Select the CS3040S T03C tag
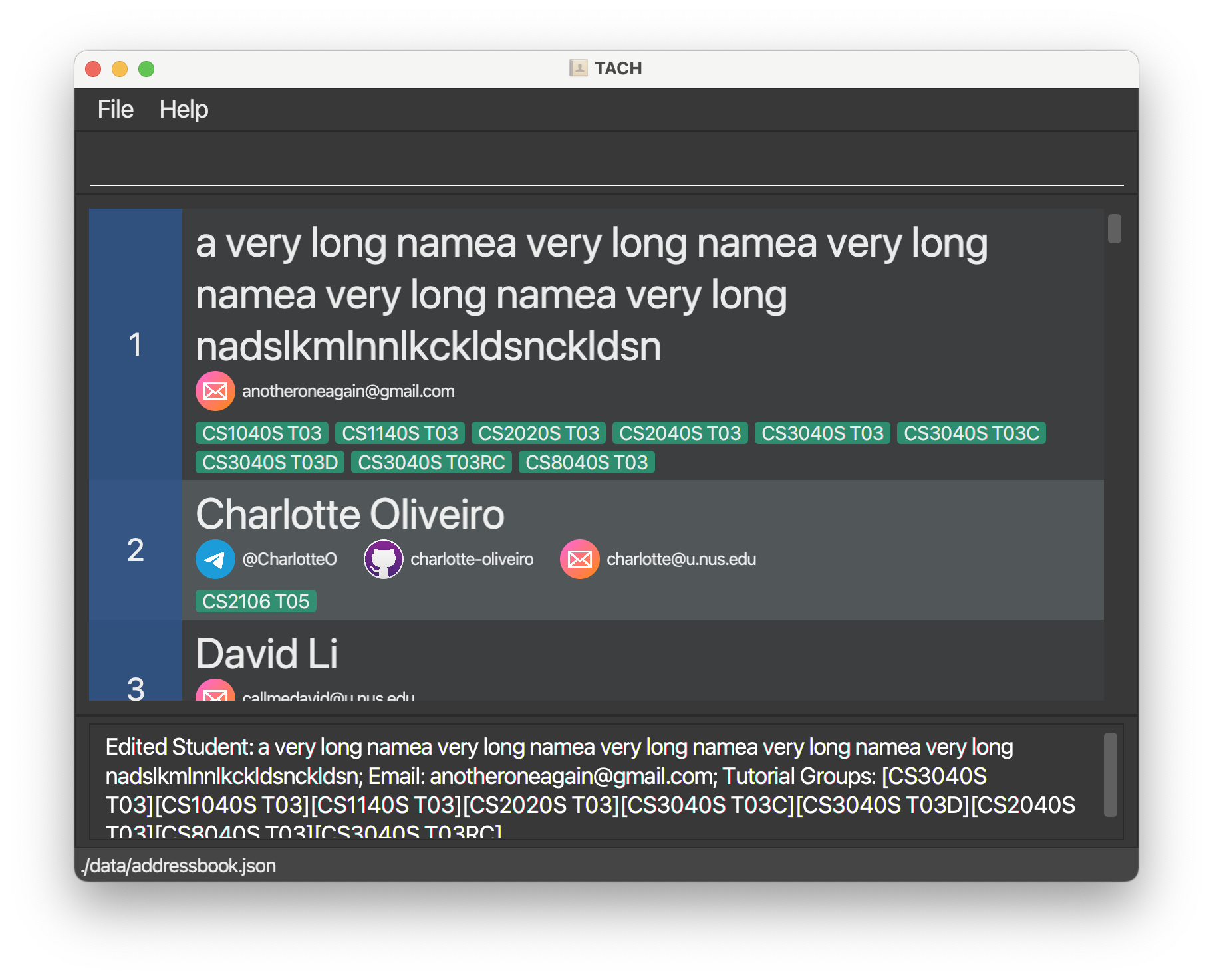 pos(972,433)
